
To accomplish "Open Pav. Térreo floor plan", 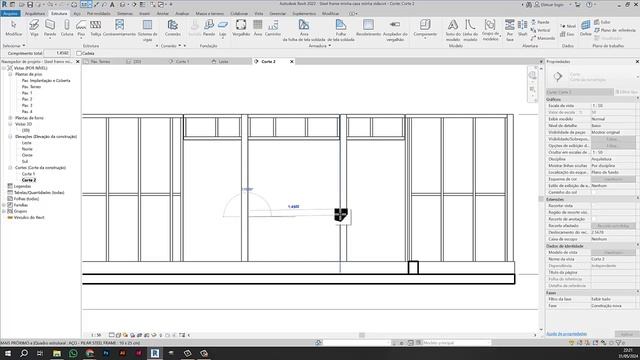I will point(31,87).
